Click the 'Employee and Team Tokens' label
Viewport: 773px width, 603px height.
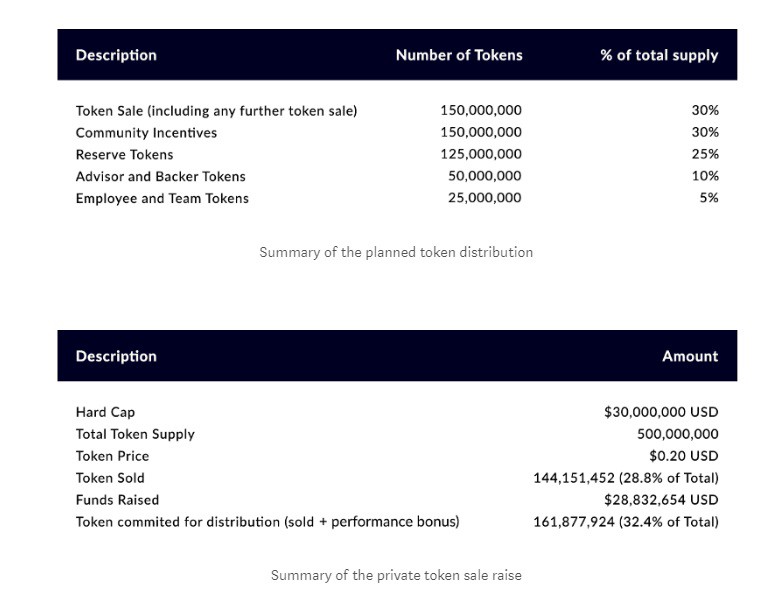point(162,198)
